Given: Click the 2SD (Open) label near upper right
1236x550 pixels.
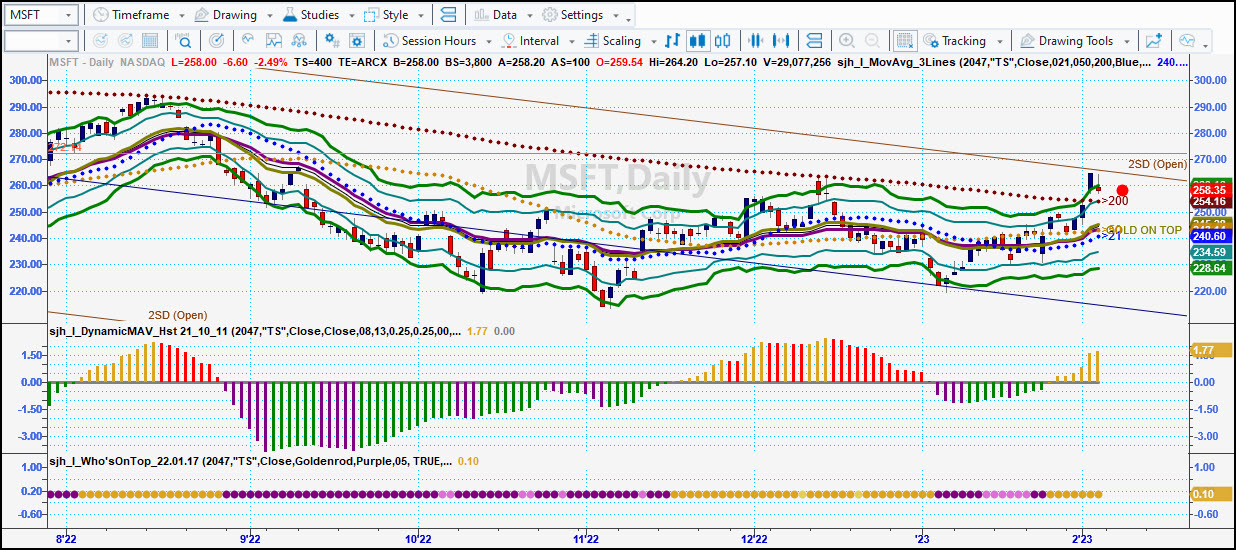Looking at the screenshot, I should tap(1157, 164).
